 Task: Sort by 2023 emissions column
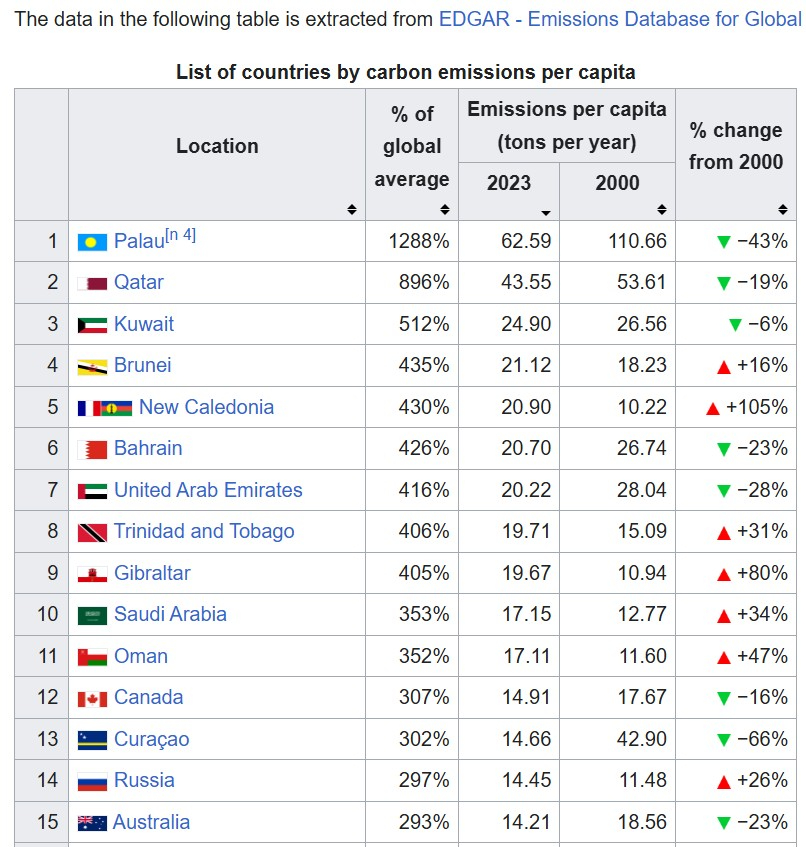[x=545, y=212]
